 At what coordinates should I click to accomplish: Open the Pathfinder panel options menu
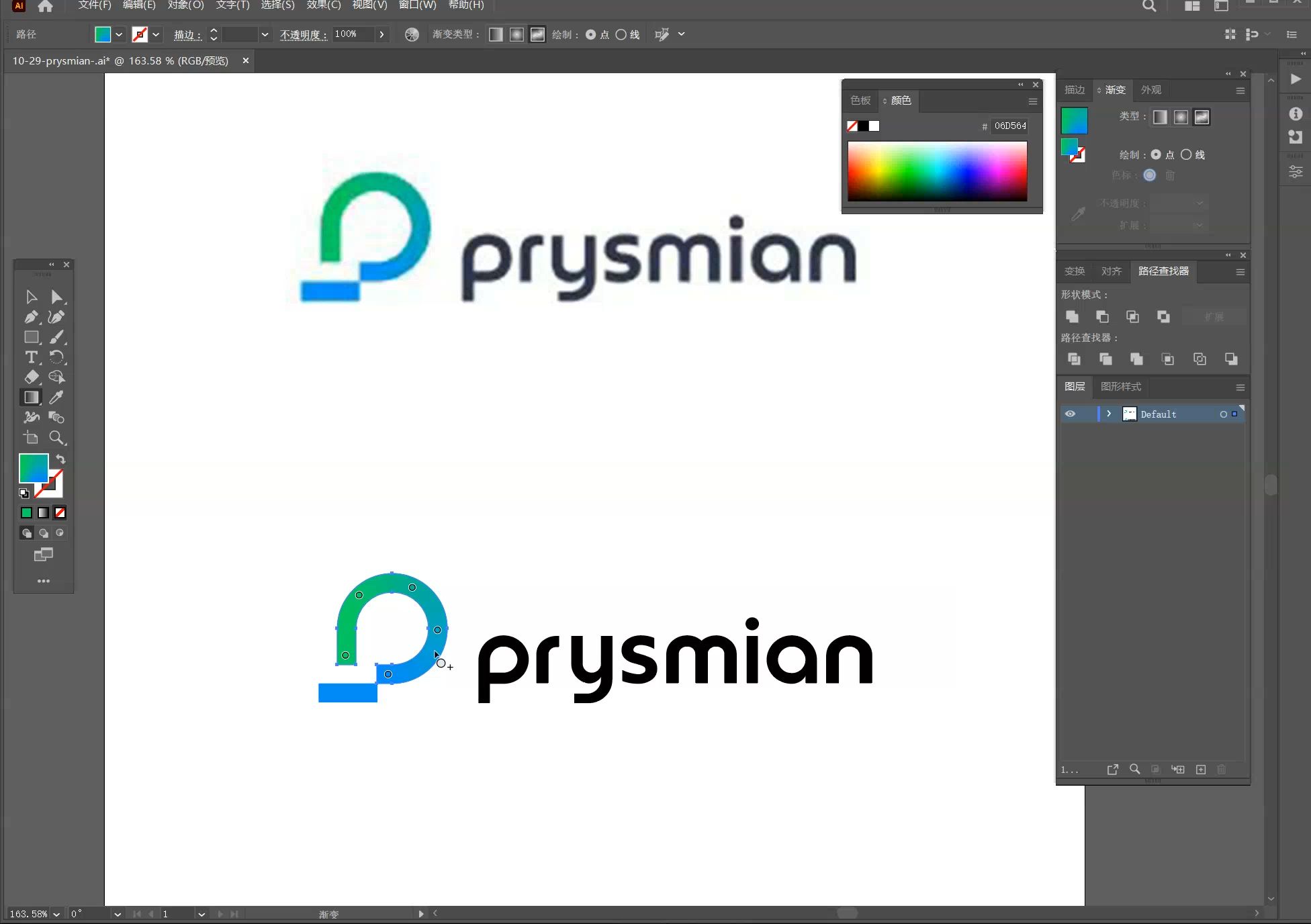[x=1240, y=272]
